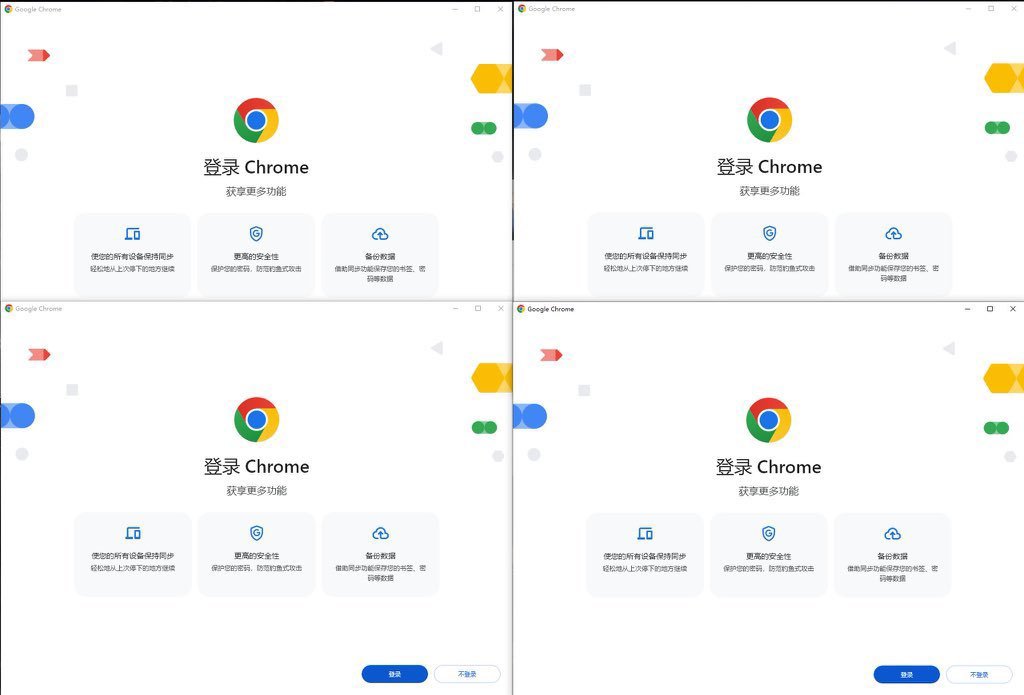1024x695 pixels.
Task: Click the cloud backup icon in the bottom-right window
Action: pos(892,534)
